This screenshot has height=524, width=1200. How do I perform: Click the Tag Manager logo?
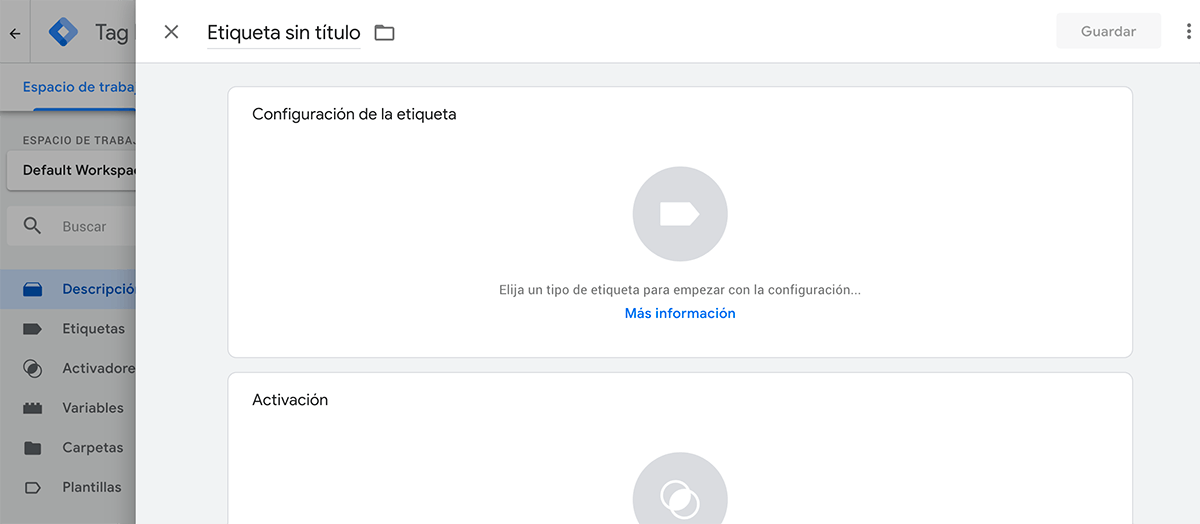(64, 32)
